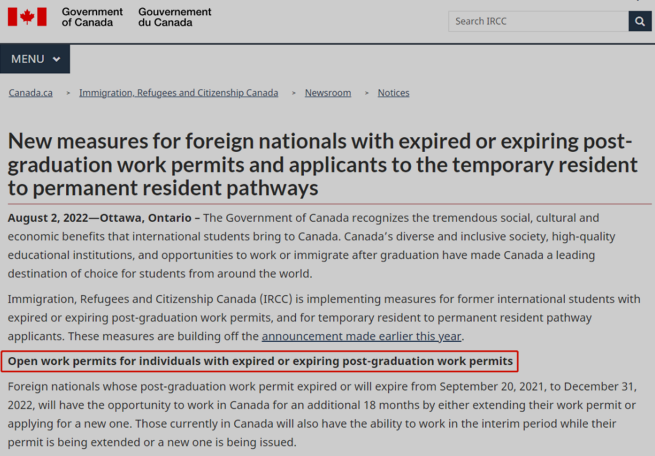Click the 'August 2, 2022—Ottawa, Ontario' dateline
Screen dimensions: 655x456
click(x=99, y=218)
